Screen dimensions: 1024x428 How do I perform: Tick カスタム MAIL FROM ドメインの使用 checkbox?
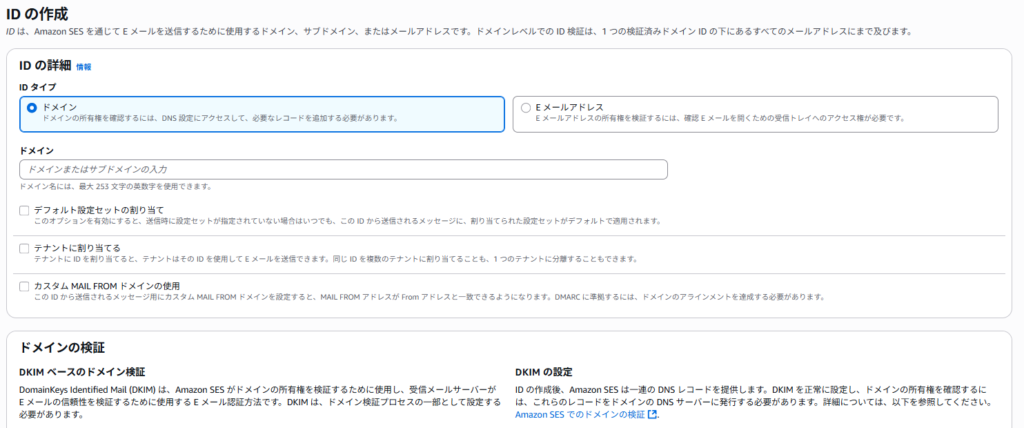click(25, 286)
